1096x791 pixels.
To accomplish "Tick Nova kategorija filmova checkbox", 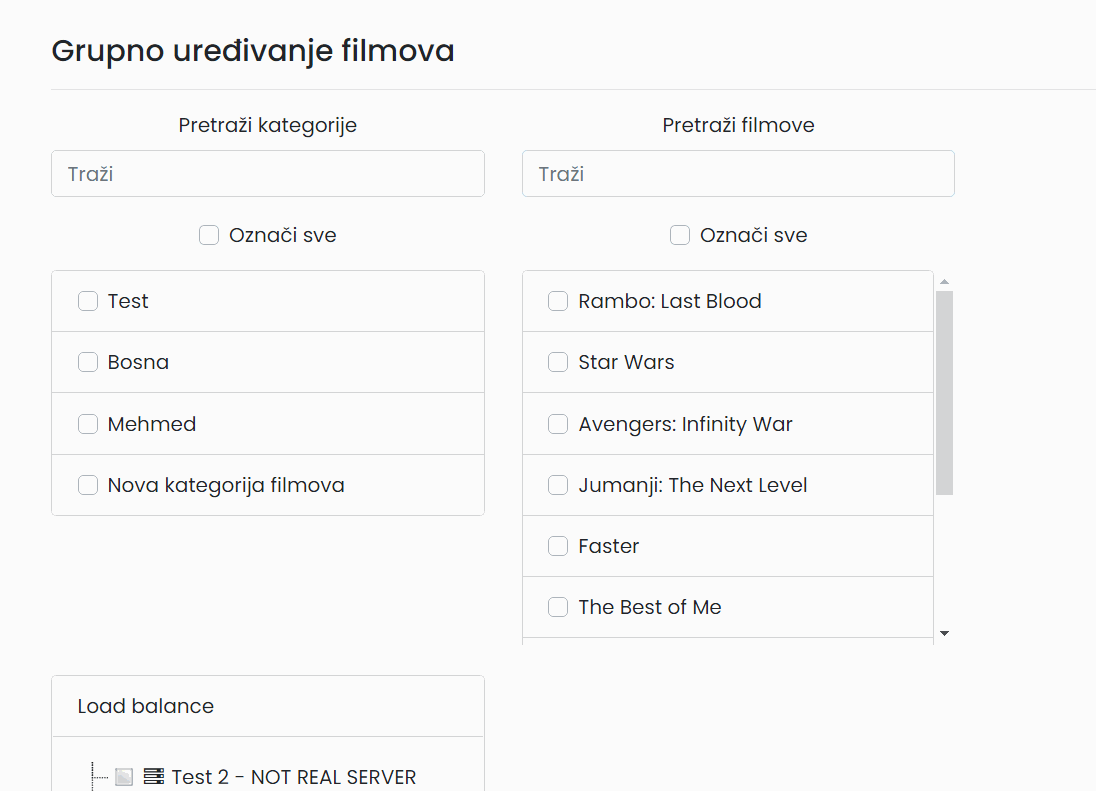I will [x=88, y=485].
